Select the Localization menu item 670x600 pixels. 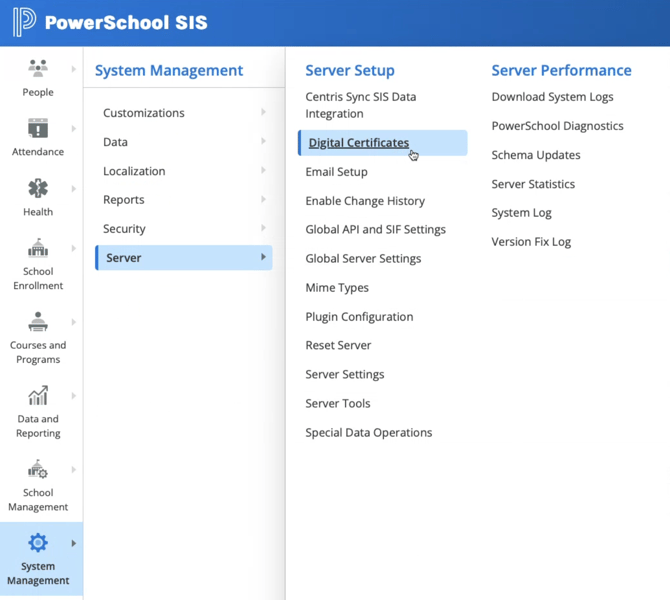tap(134, 171)
